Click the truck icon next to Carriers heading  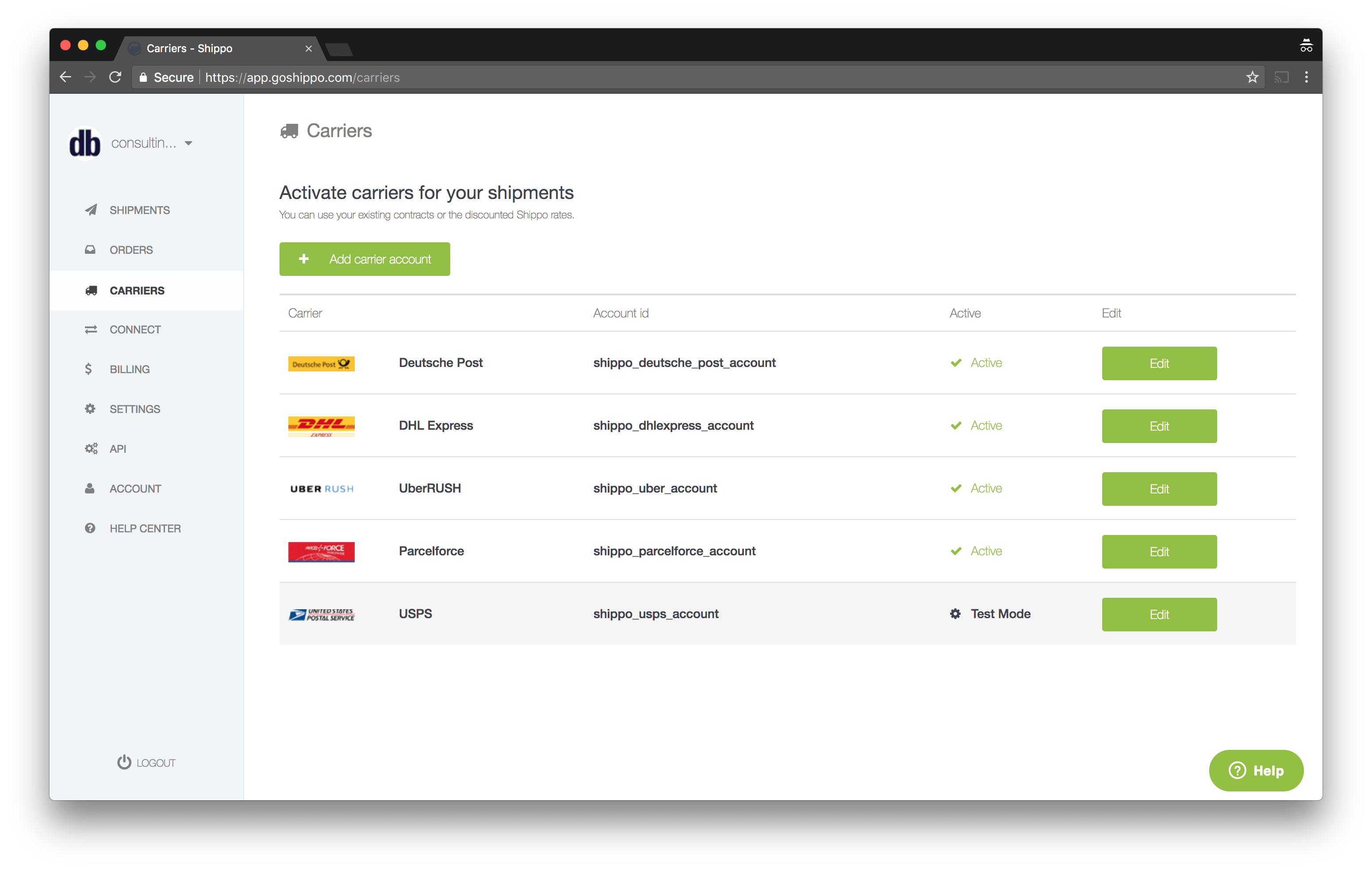click(289, 132)
